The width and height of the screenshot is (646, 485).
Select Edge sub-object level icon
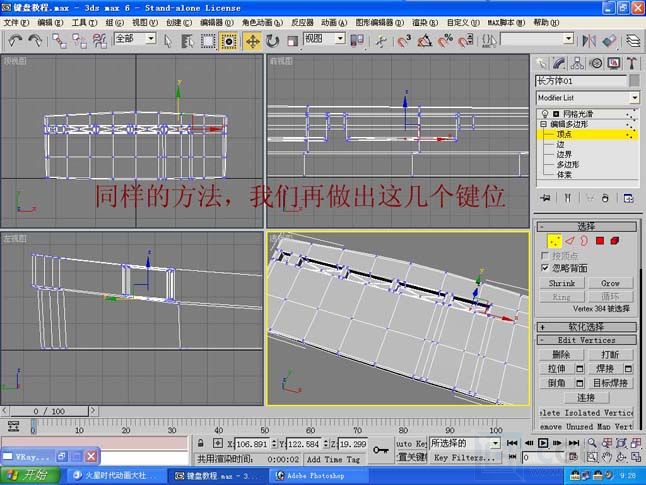pyautogui.click(x=570, y=241)
